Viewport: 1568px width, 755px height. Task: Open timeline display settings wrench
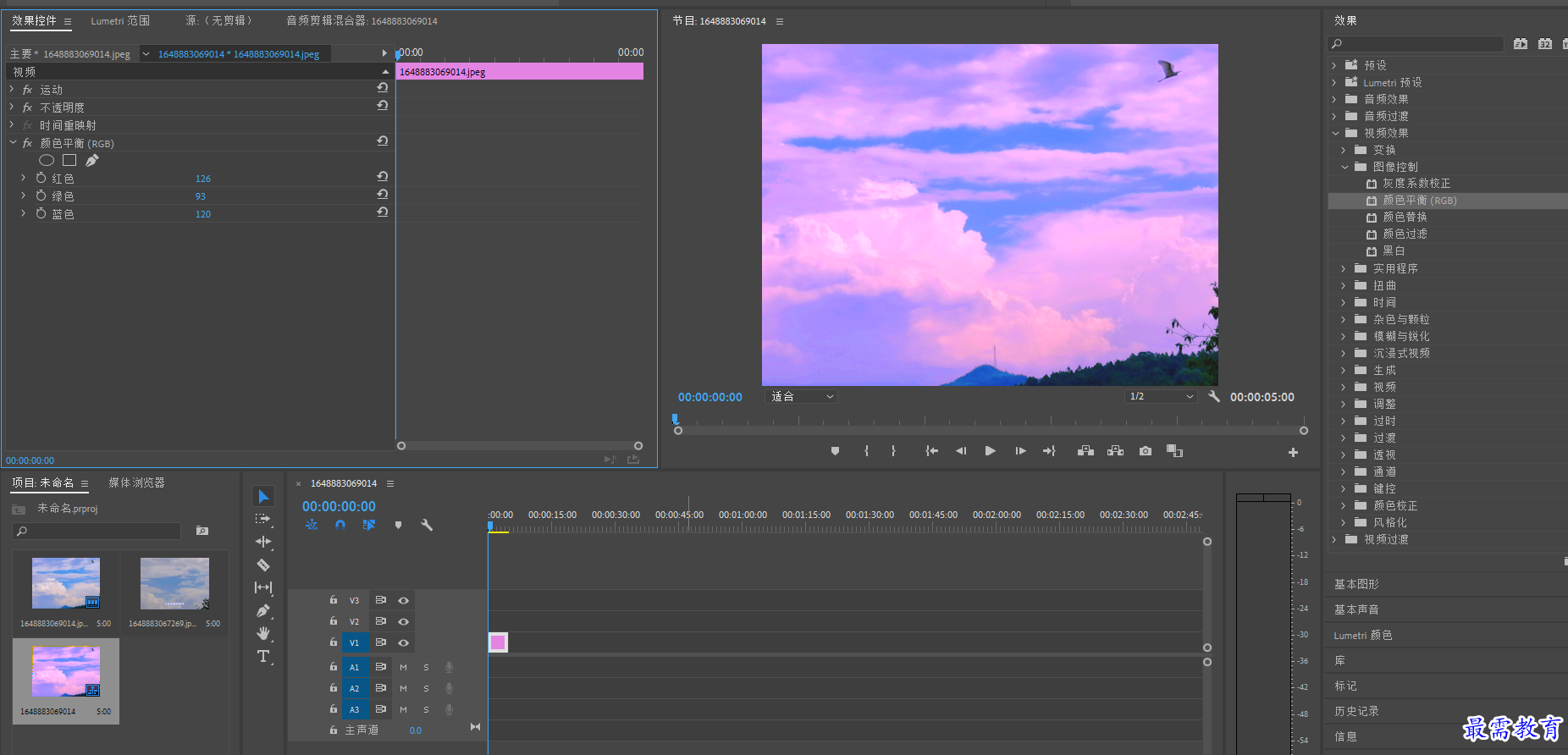click(x=427, y=525)
